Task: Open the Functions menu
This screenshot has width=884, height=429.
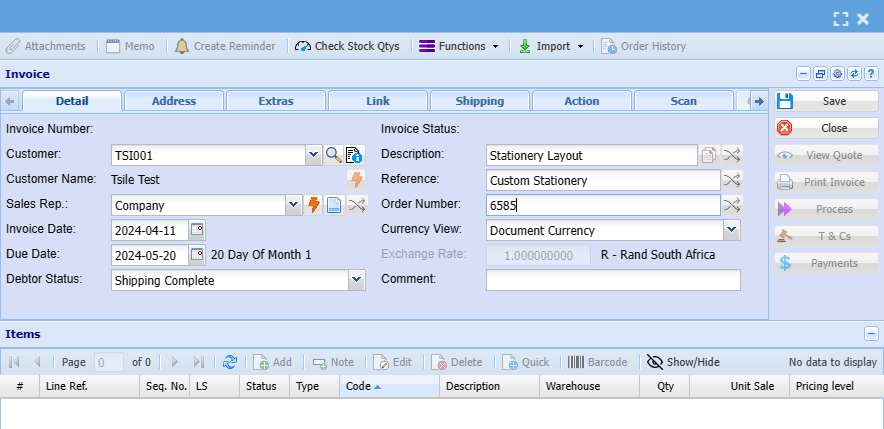Action: point(458,46)
